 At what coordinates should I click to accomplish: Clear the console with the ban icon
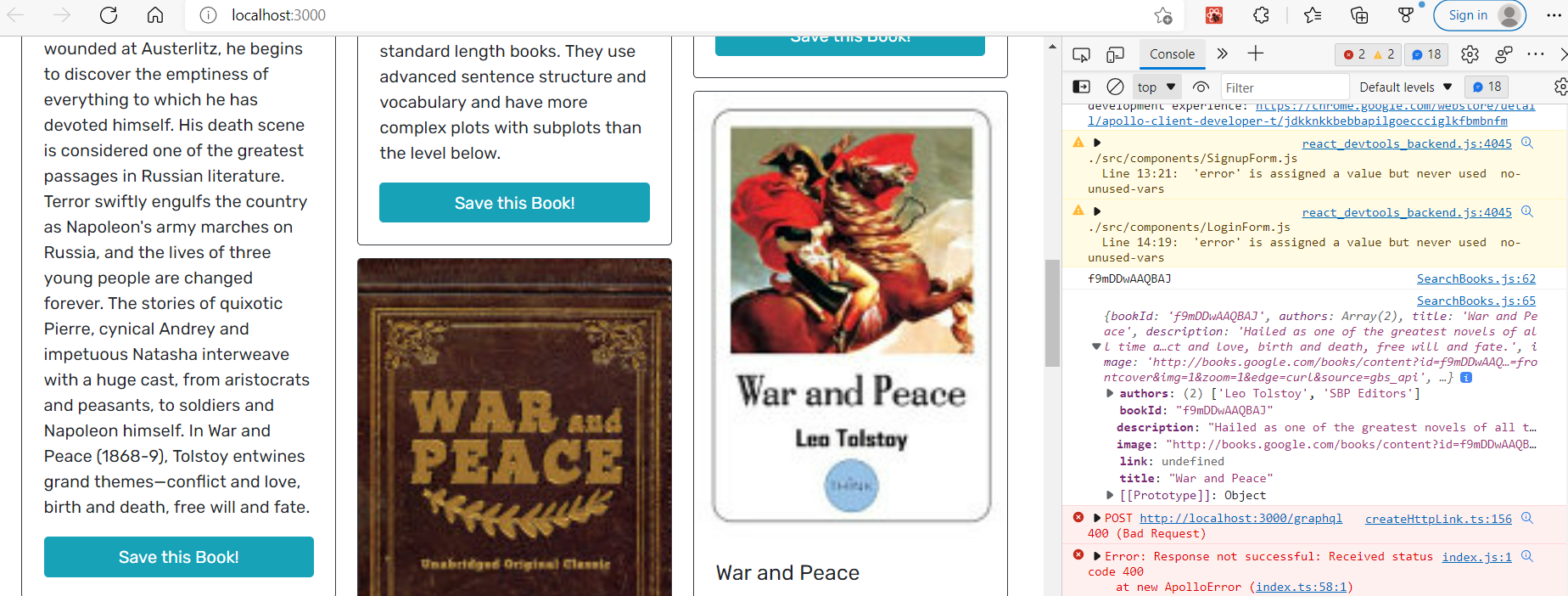coord(1115,87)
